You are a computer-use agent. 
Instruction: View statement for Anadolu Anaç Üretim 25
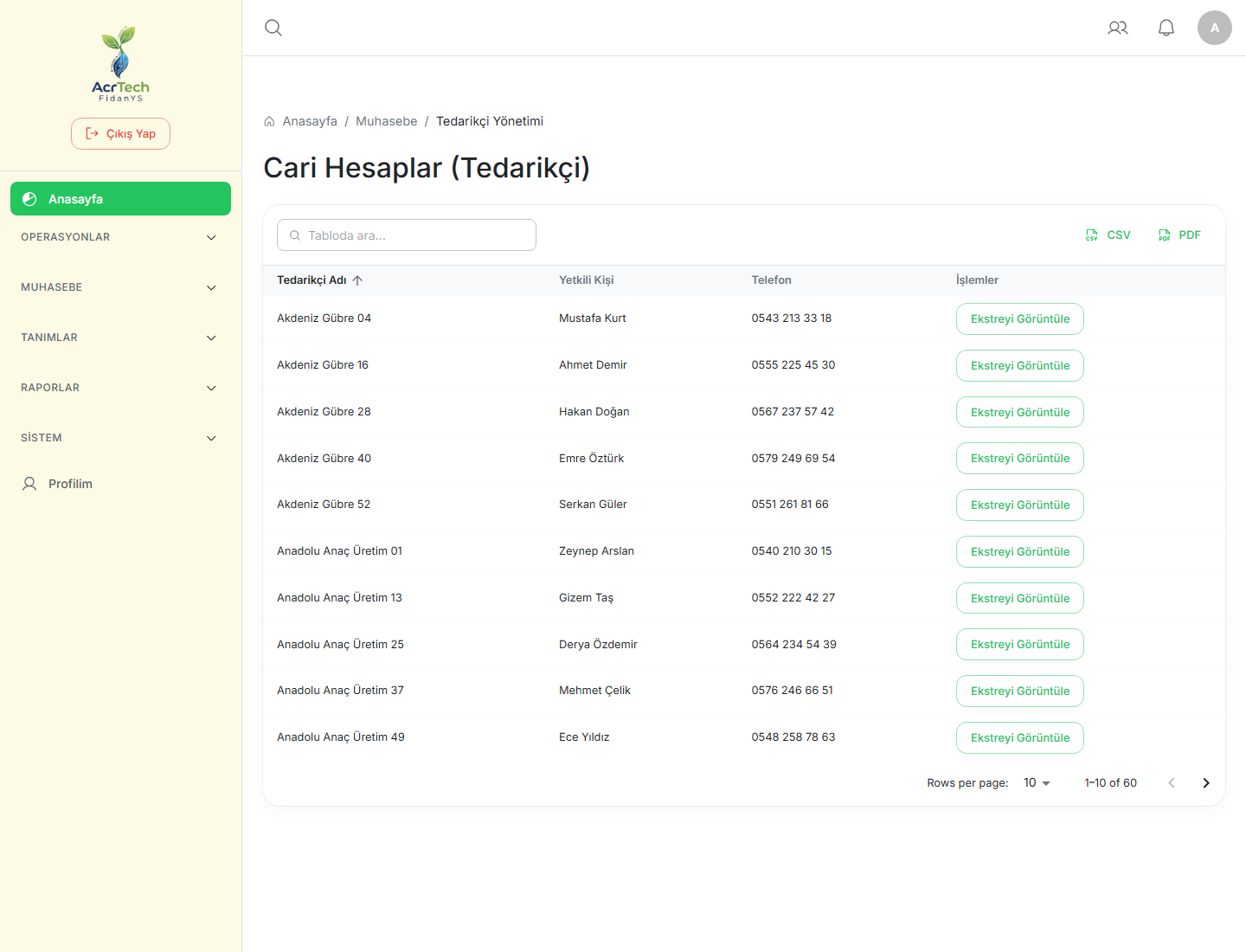click(1020, 645)
